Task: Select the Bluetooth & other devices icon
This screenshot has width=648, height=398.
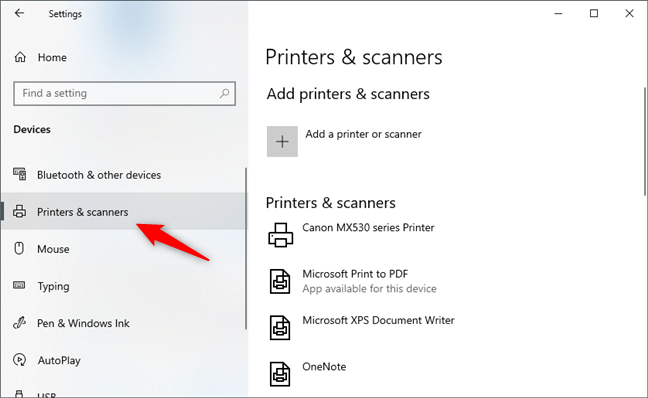Action: point(19,174)
